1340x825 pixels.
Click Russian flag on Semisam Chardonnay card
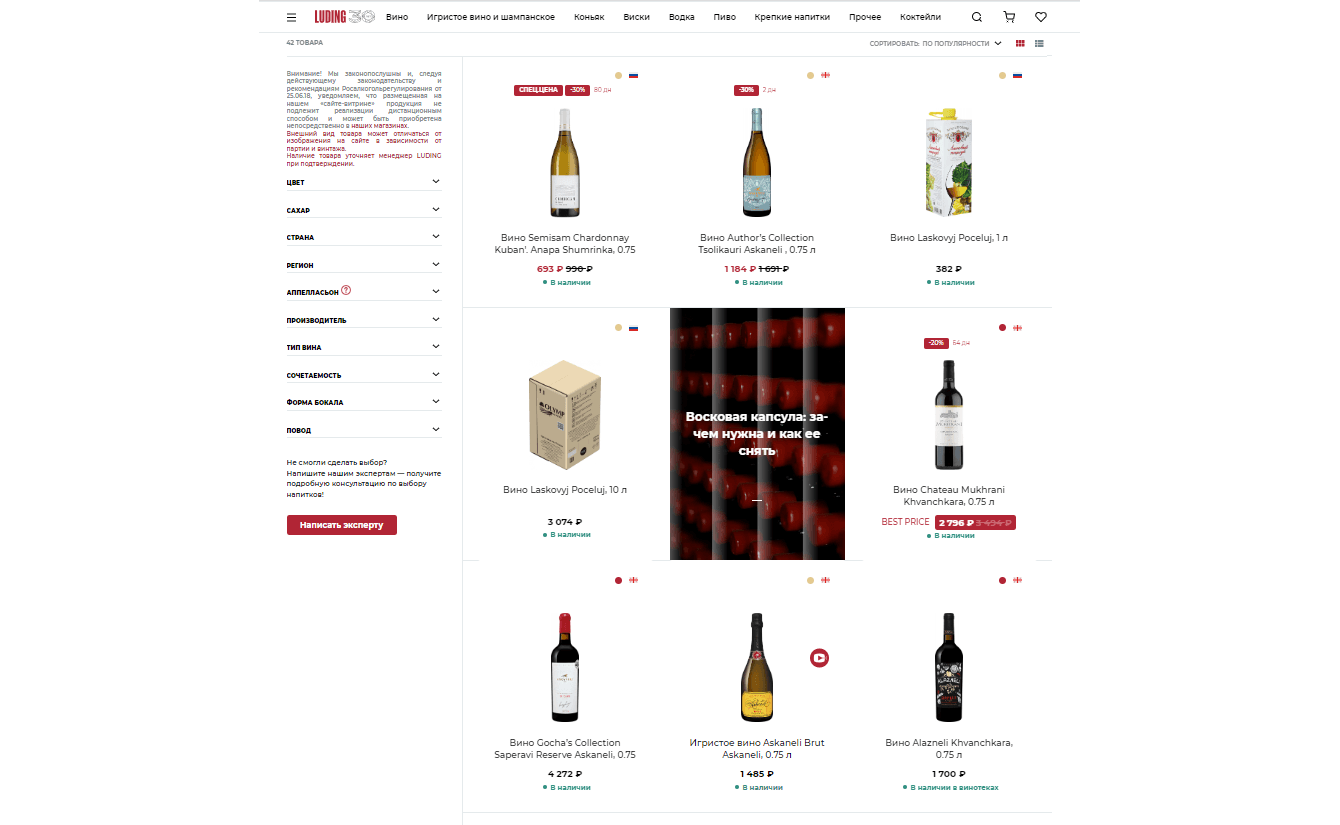pos(633,75)
